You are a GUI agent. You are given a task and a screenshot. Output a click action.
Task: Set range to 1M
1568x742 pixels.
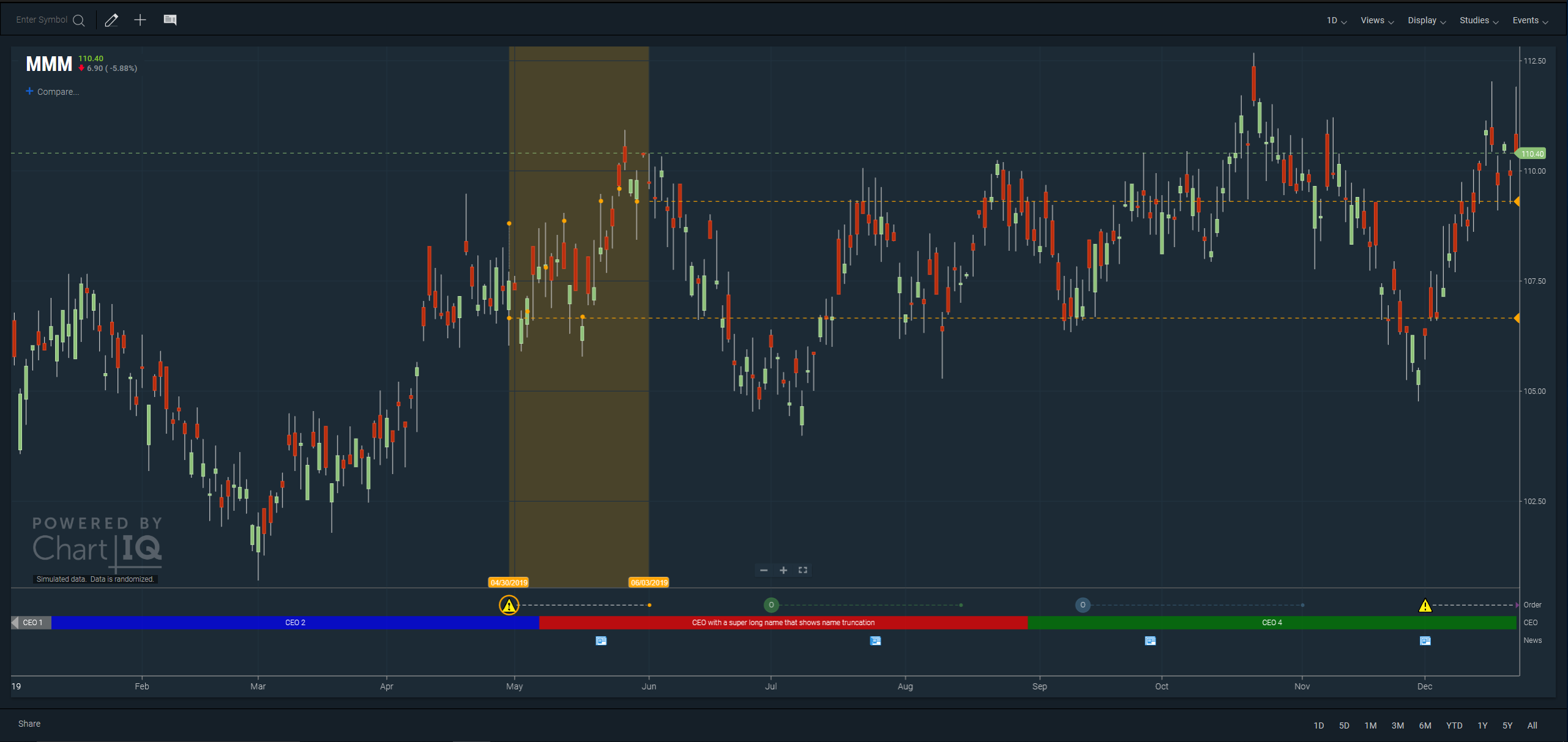pos(1370,725)
